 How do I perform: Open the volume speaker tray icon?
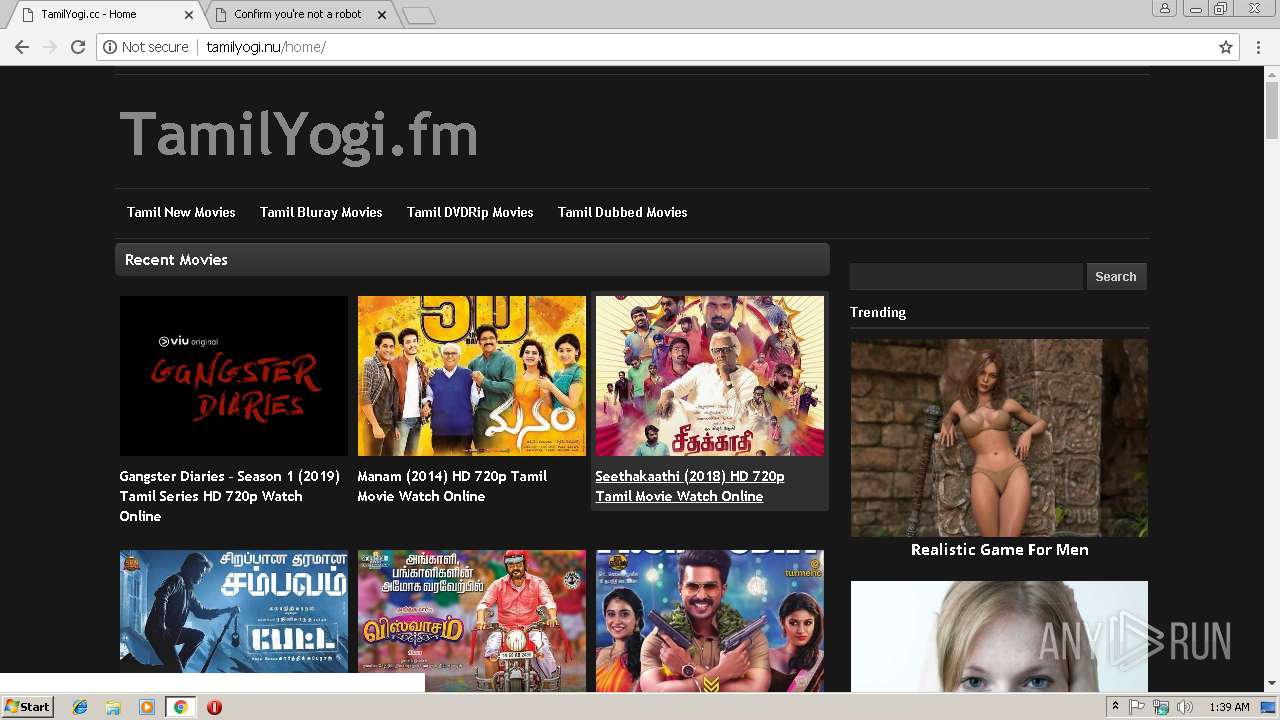tap(1185, 707)
